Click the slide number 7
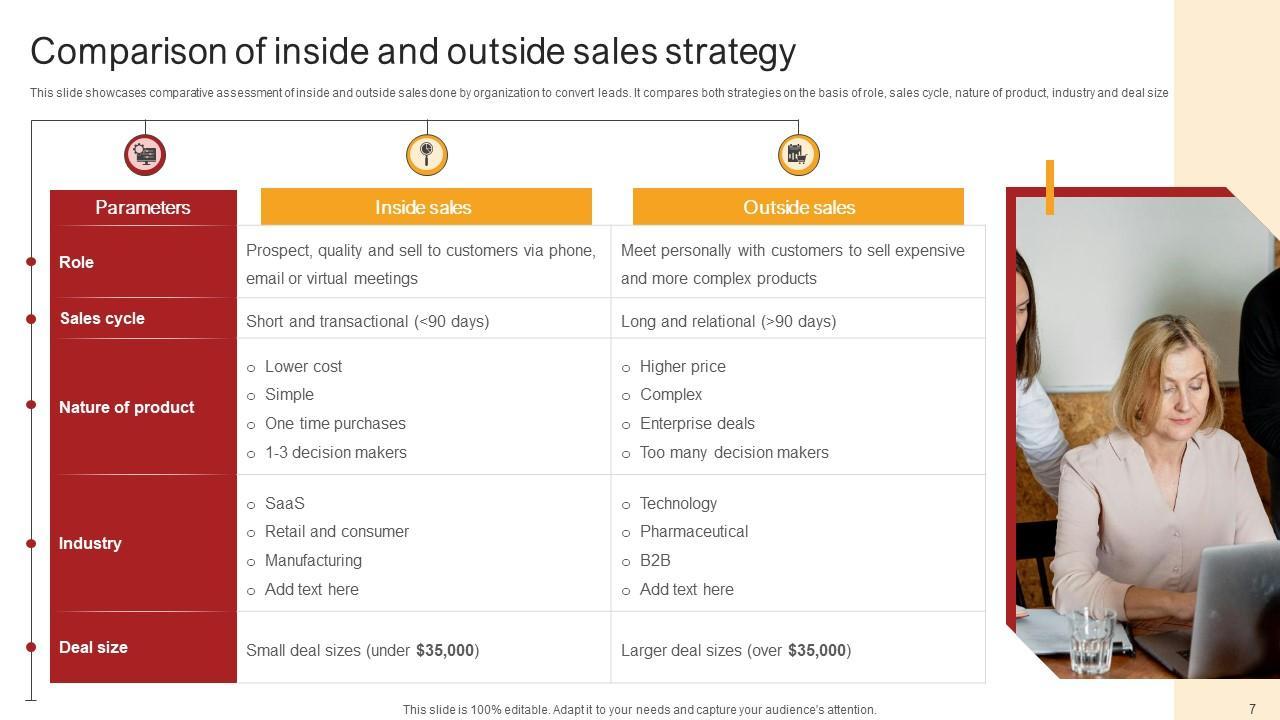Viewport: 1280px width, 720px height. [1252, 709]
